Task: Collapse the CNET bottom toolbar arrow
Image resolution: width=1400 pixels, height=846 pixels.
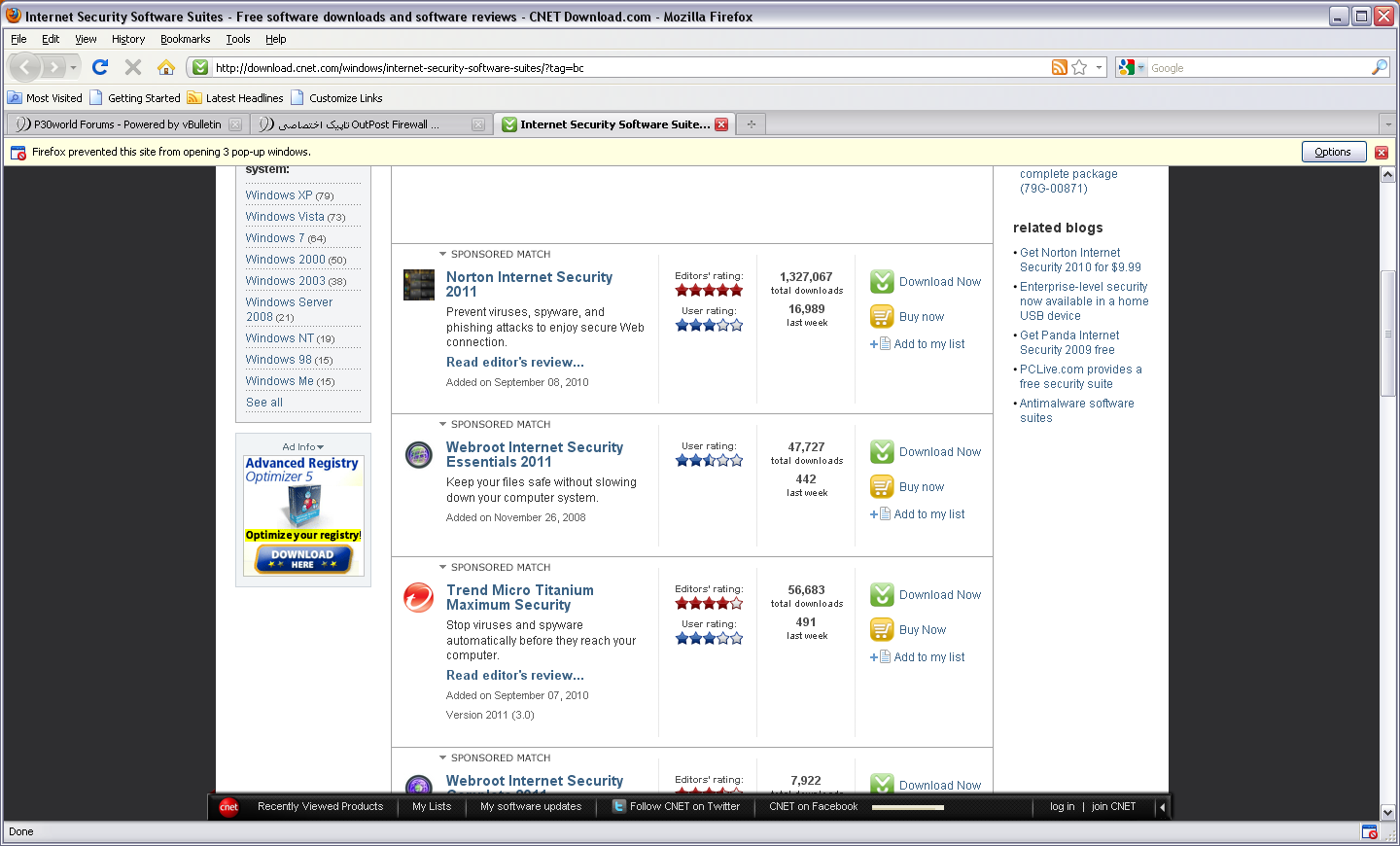Action: click(1162, 806)
